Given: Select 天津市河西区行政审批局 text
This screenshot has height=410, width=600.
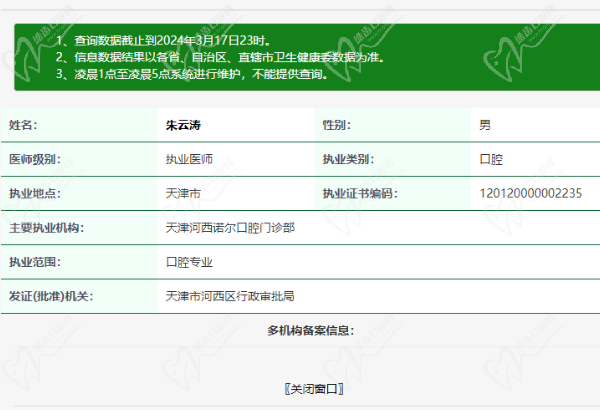Looking at the screenshot, I should point(230,296).
